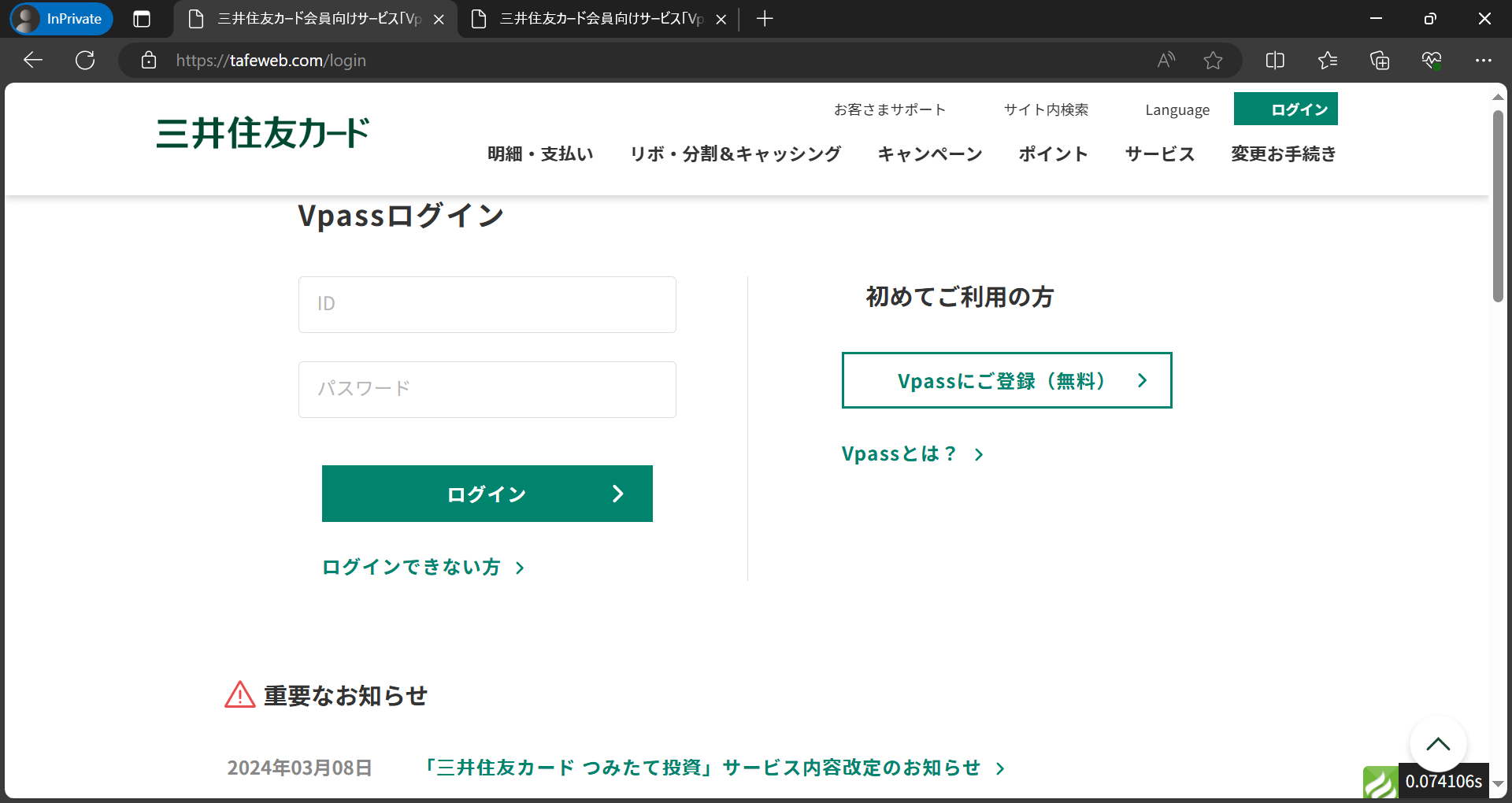Open Browser essentials heart icon
Screen dimensions: 1512x803
click(x=1432, y=60)
